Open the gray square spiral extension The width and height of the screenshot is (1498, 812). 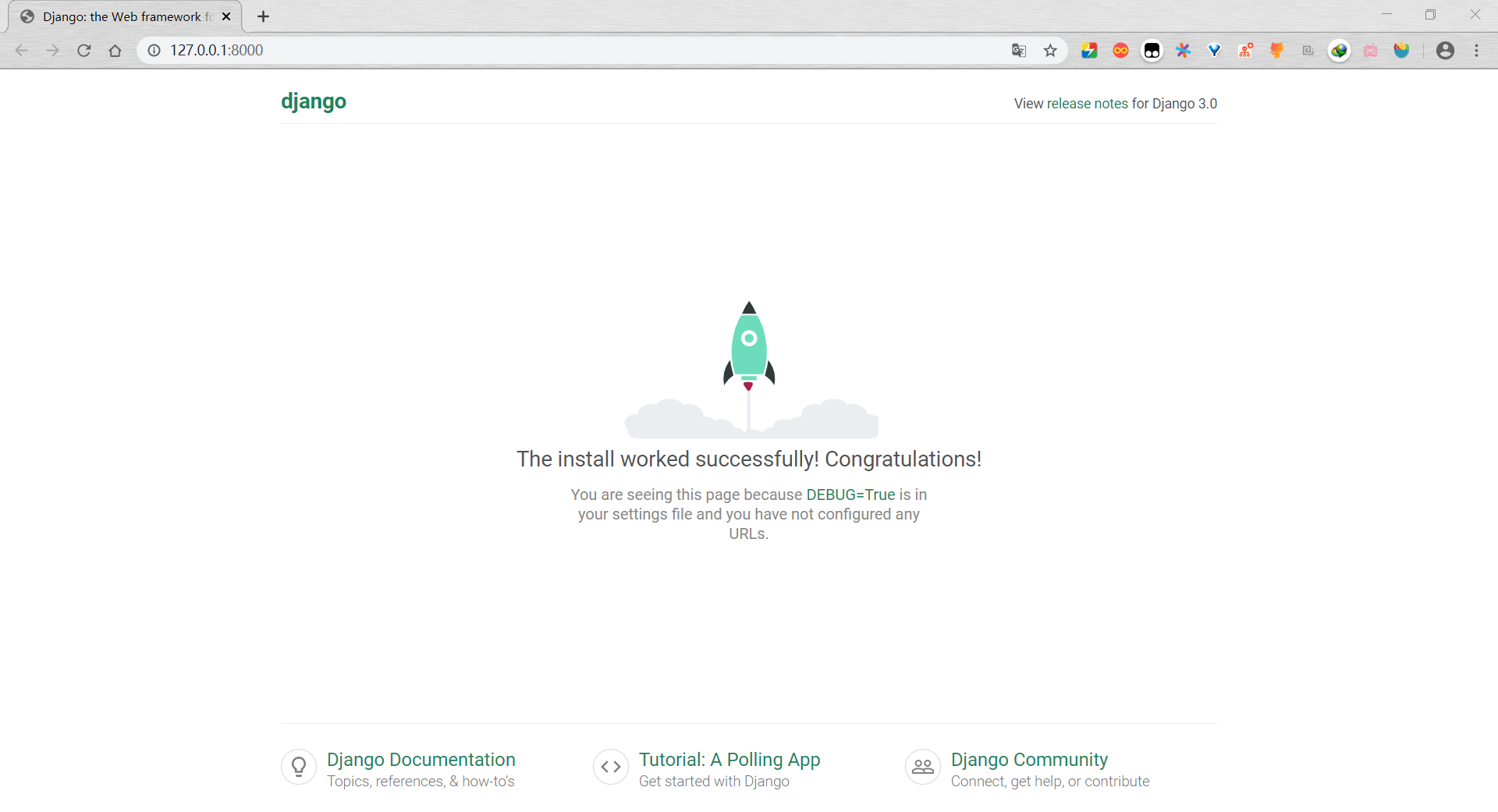1308,51
